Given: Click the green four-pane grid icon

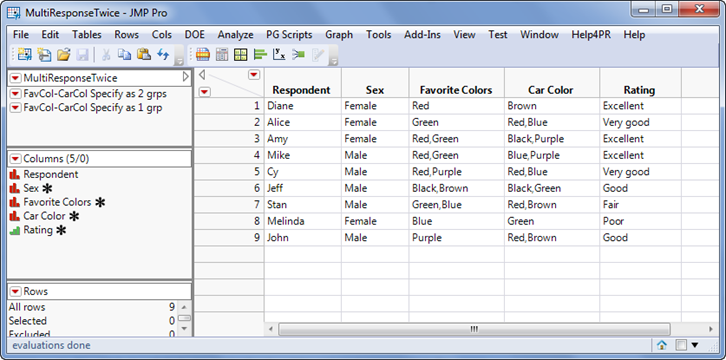Looking at the screenshot, I should [x=241, y=55].
